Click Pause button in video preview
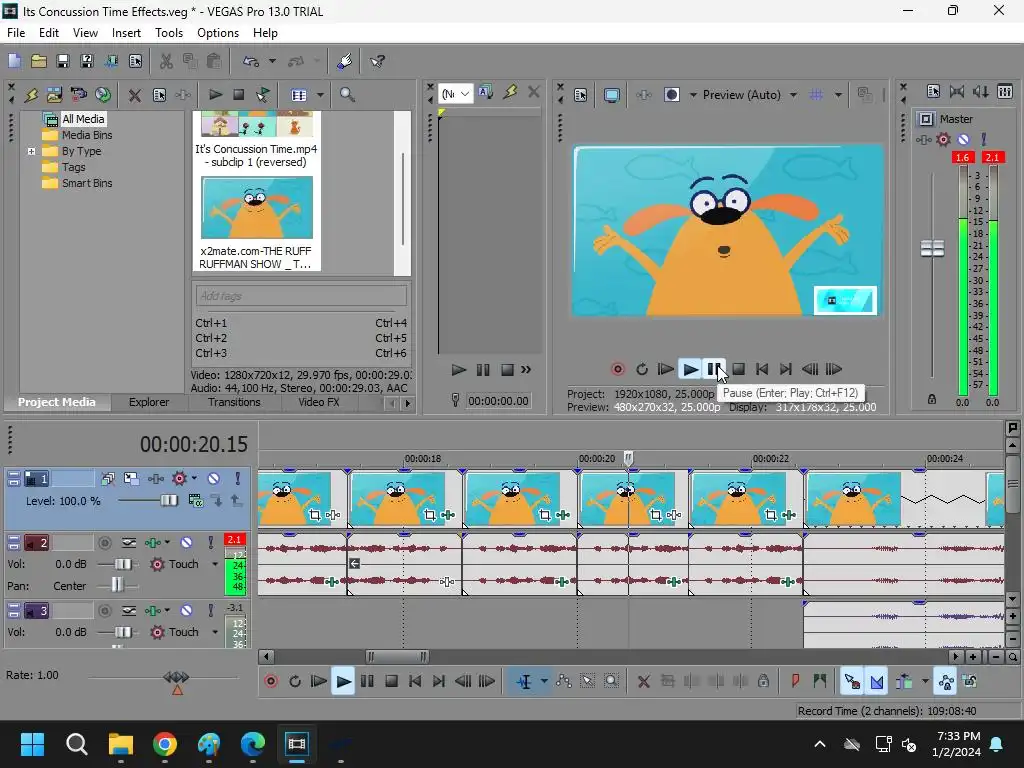Image resolution: width=1024 pixels, height=768 pixels. click(714, 370)
